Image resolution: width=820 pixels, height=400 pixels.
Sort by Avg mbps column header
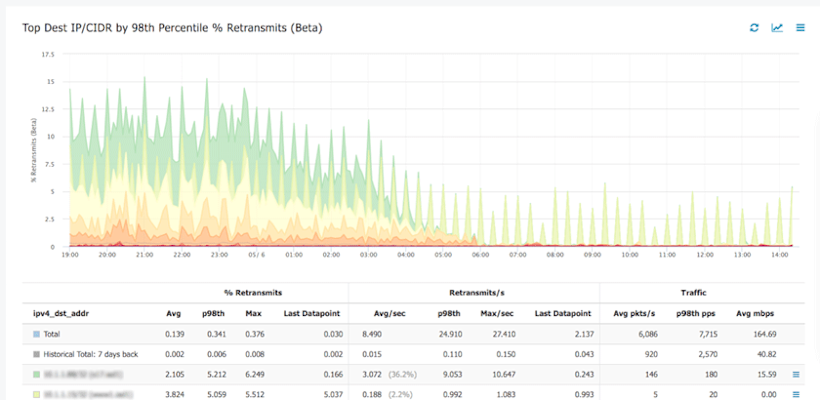(x=755, y=314)
